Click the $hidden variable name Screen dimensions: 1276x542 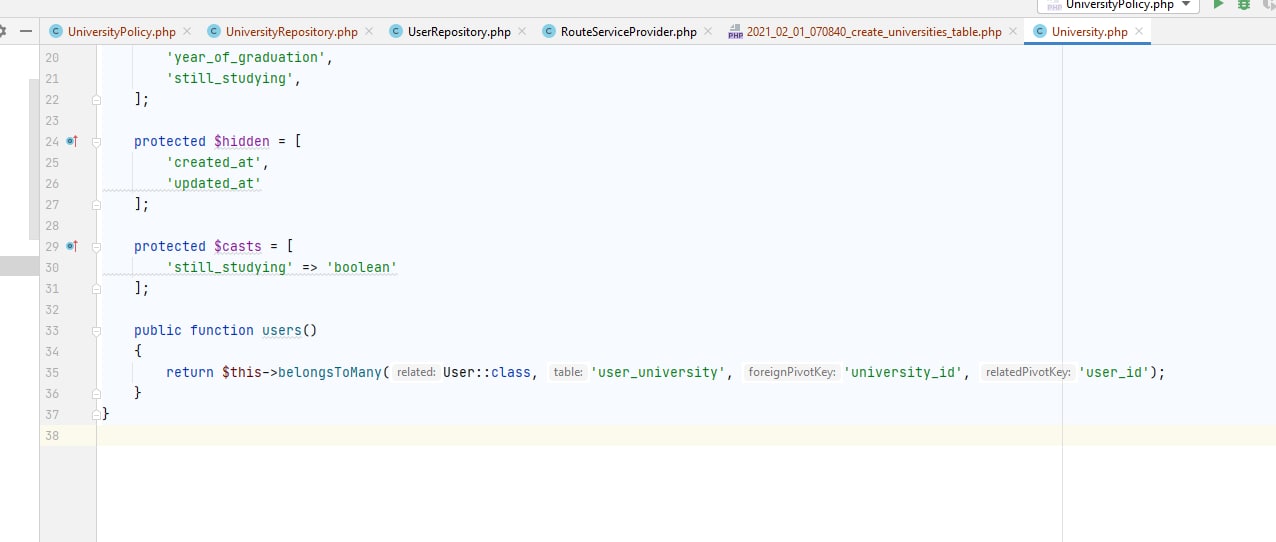pos(242,141)
